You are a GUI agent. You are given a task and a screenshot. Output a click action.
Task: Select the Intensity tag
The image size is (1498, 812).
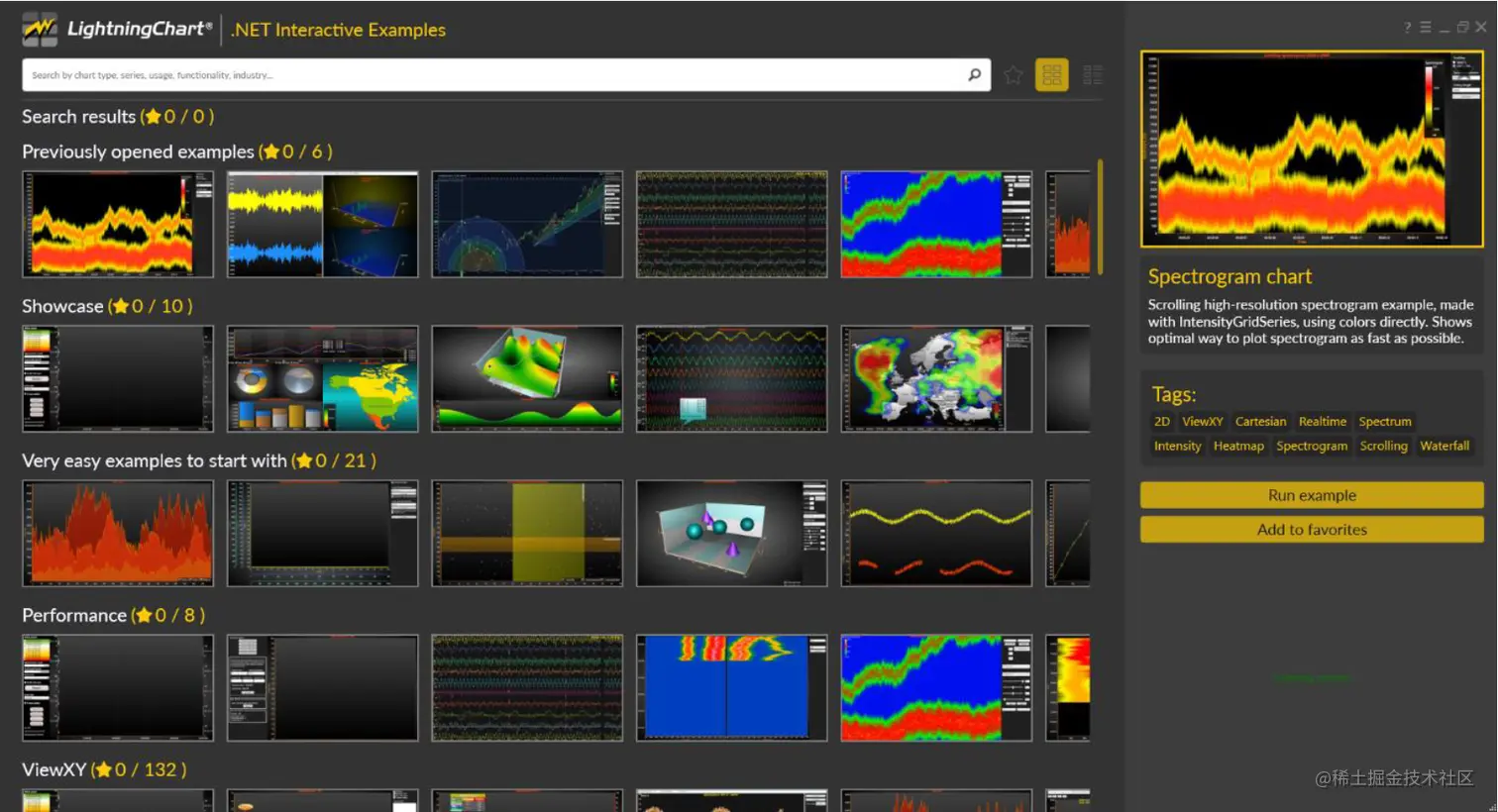pyautogui.click(x=1177, y=447)
